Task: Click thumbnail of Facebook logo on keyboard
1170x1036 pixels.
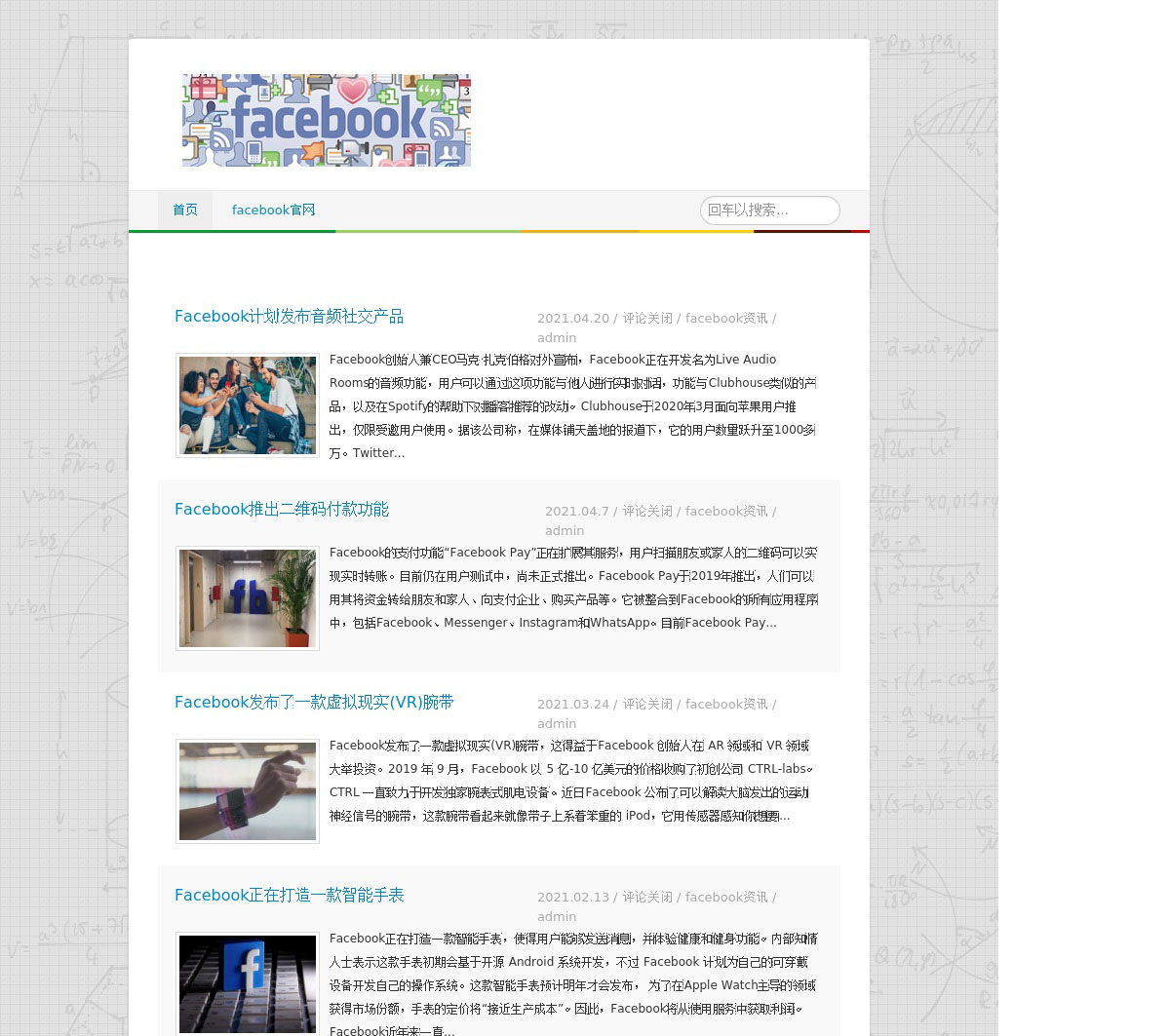Action: coord(248,984)
